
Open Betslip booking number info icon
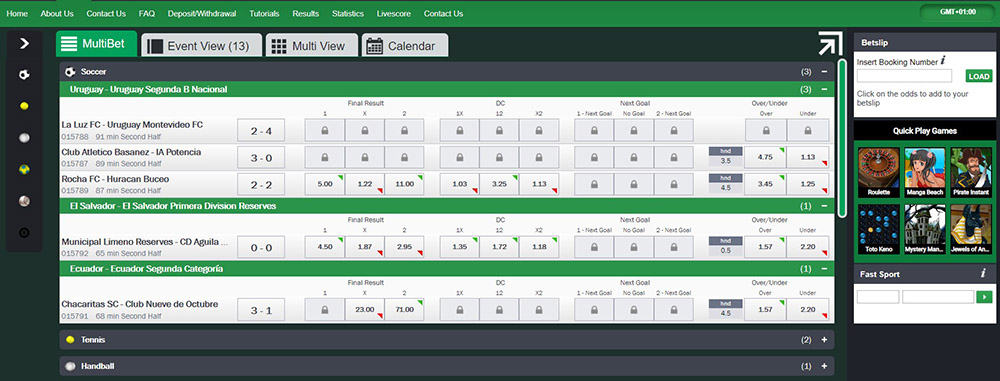pos(943,61)
